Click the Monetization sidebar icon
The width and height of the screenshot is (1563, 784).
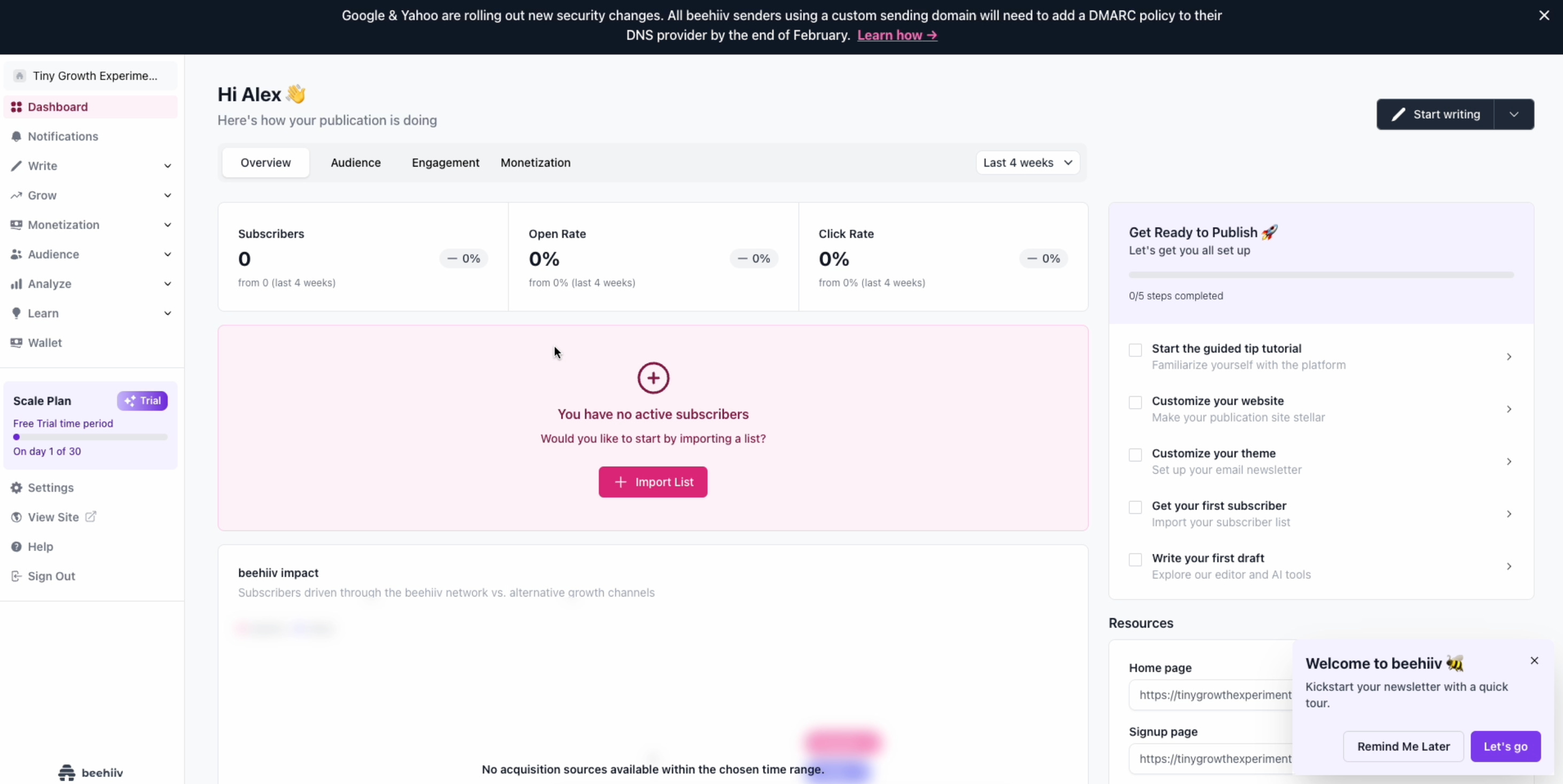[x=17, y=224]
